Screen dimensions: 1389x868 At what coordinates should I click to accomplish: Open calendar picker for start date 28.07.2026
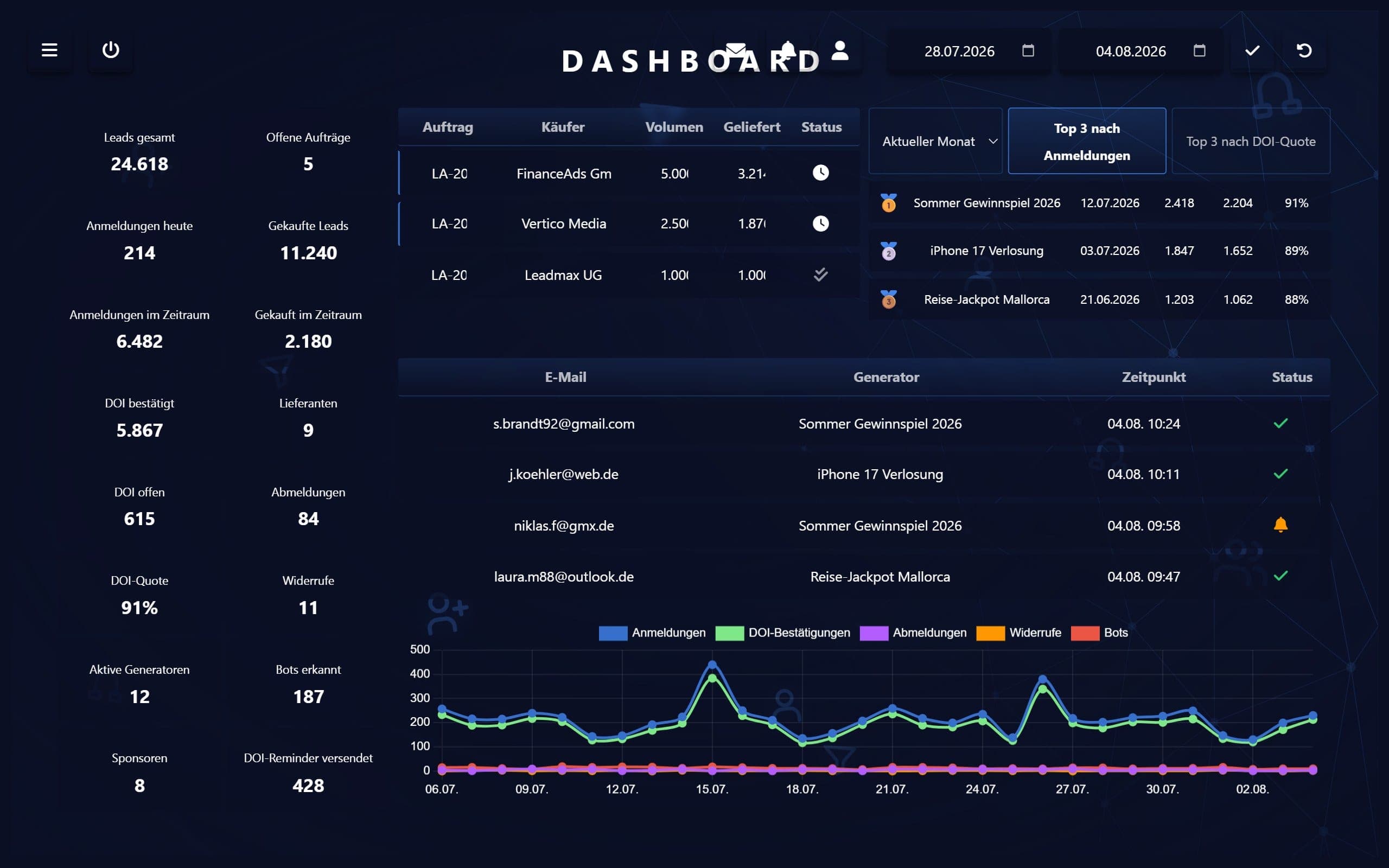pos(1028,50)
